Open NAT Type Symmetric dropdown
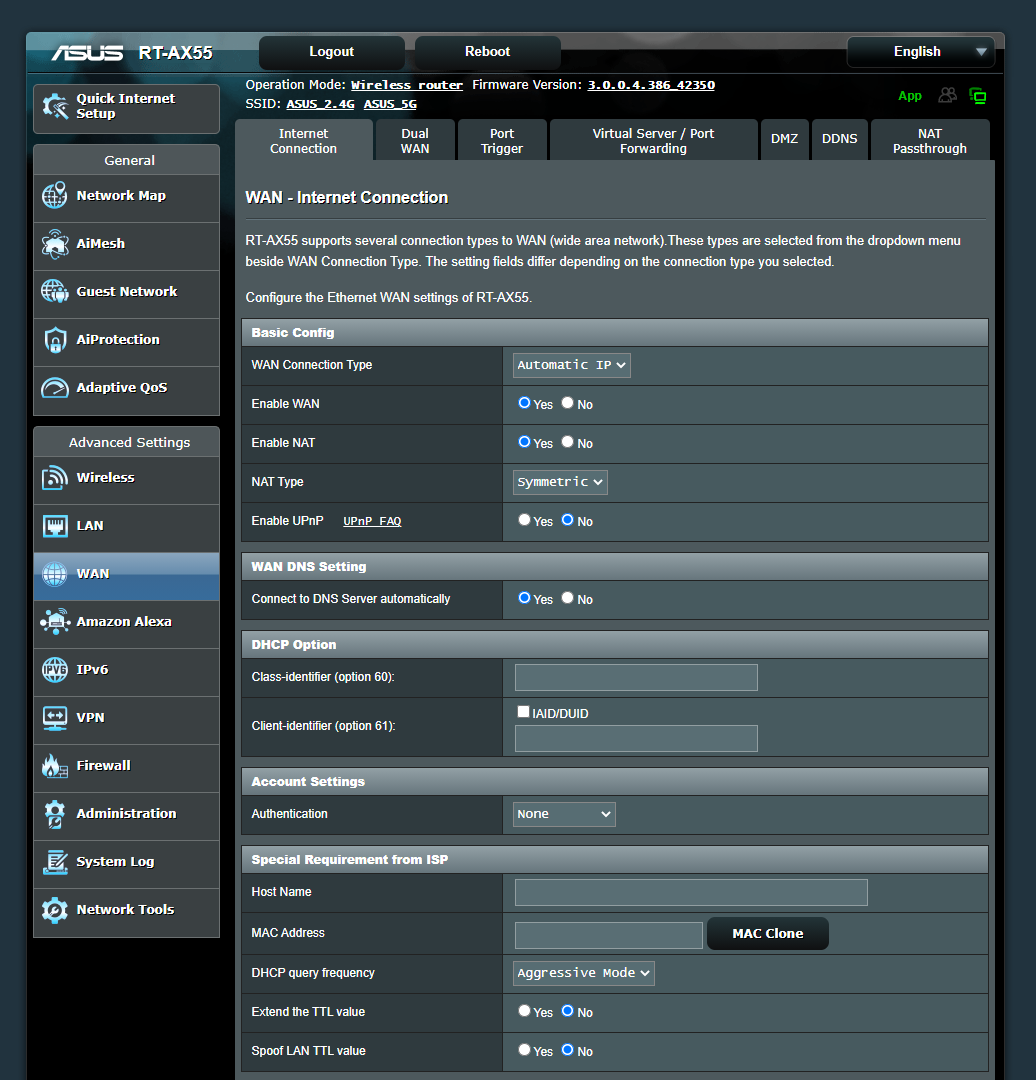 coord(560,482)
